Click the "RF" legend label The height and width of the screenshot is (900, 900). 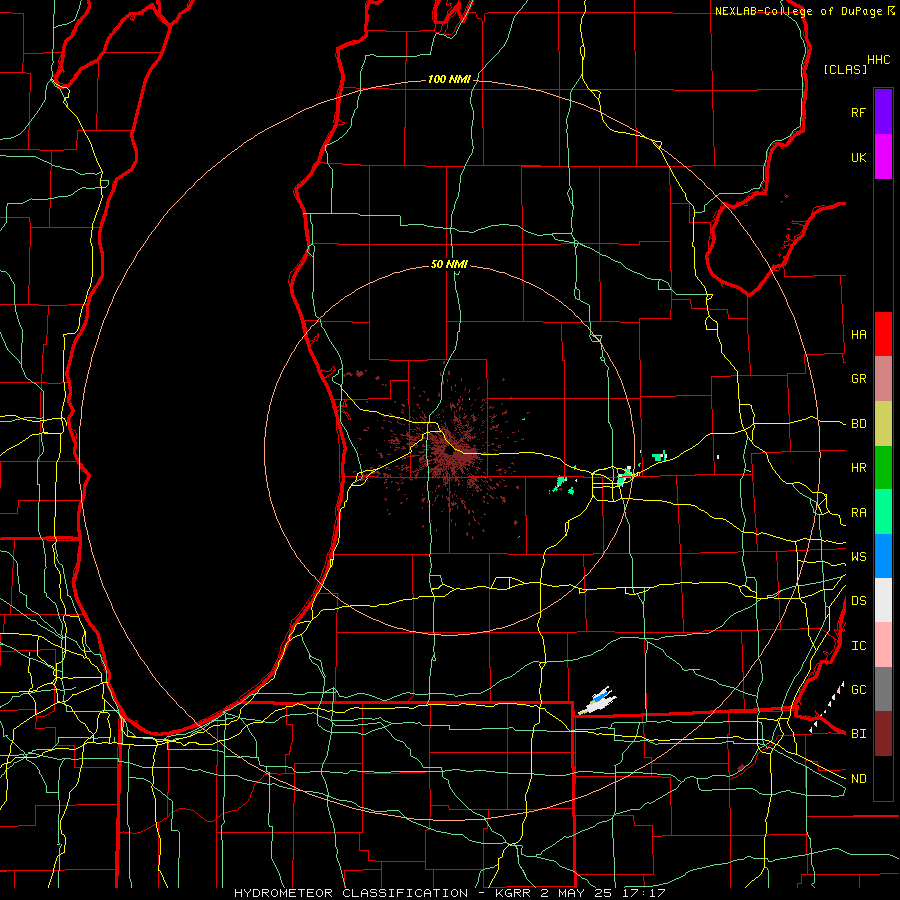click(858, 112)
